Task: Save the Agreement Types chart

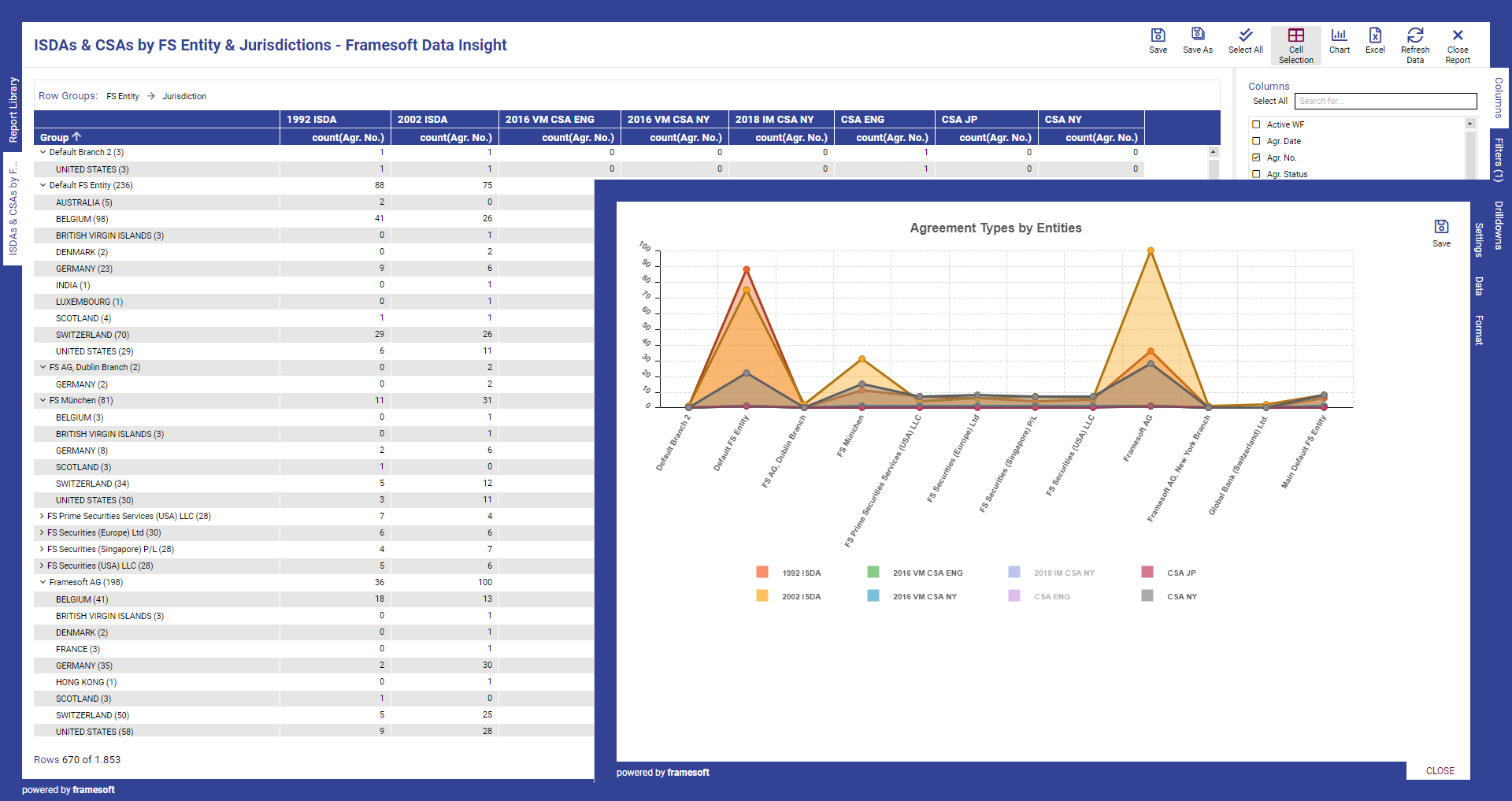Action: (1441, 227)
